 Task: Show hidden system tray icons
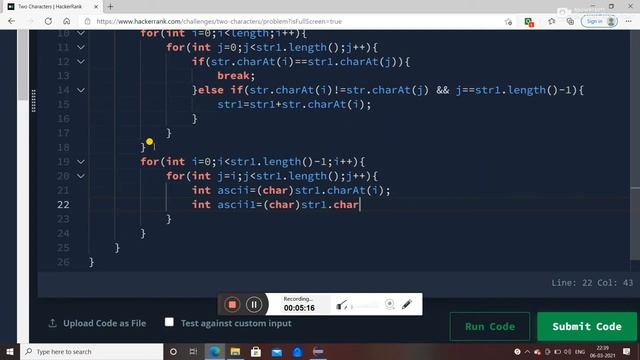[x=527, y=351]
